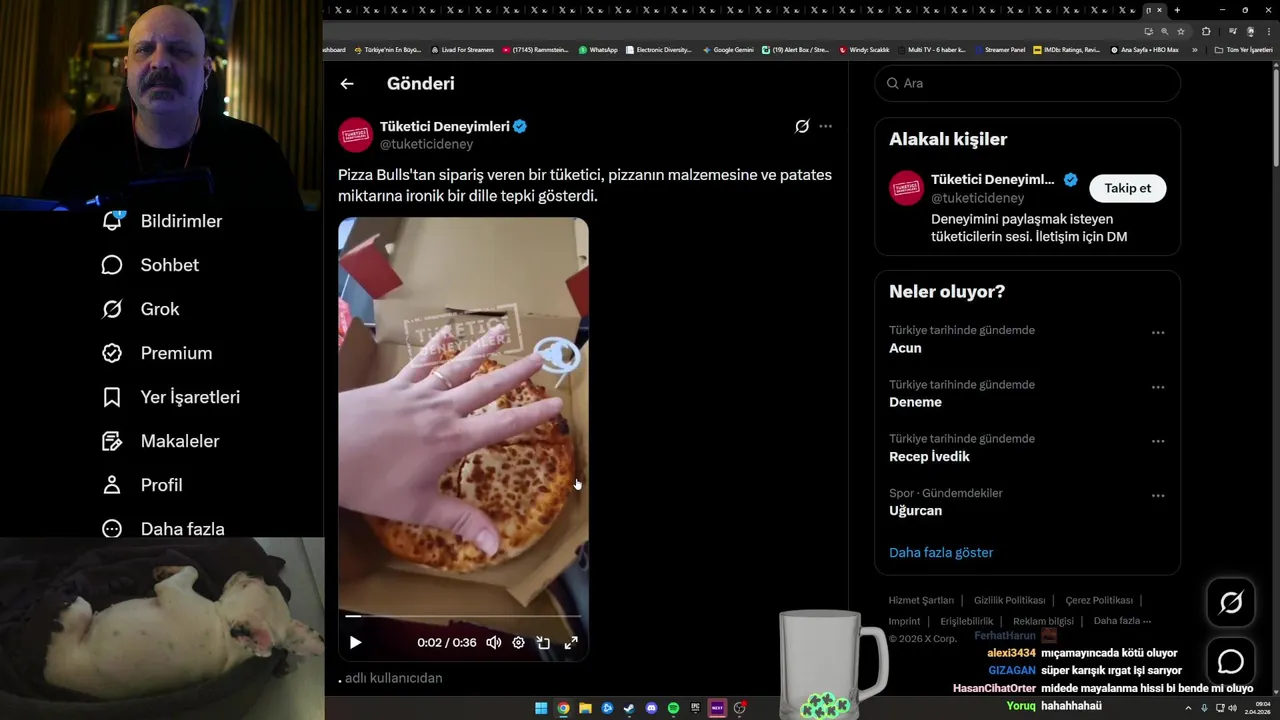Open Reklam bilgisi footer link
The image size is (1280, 720).
click(x=1043, y=621)
